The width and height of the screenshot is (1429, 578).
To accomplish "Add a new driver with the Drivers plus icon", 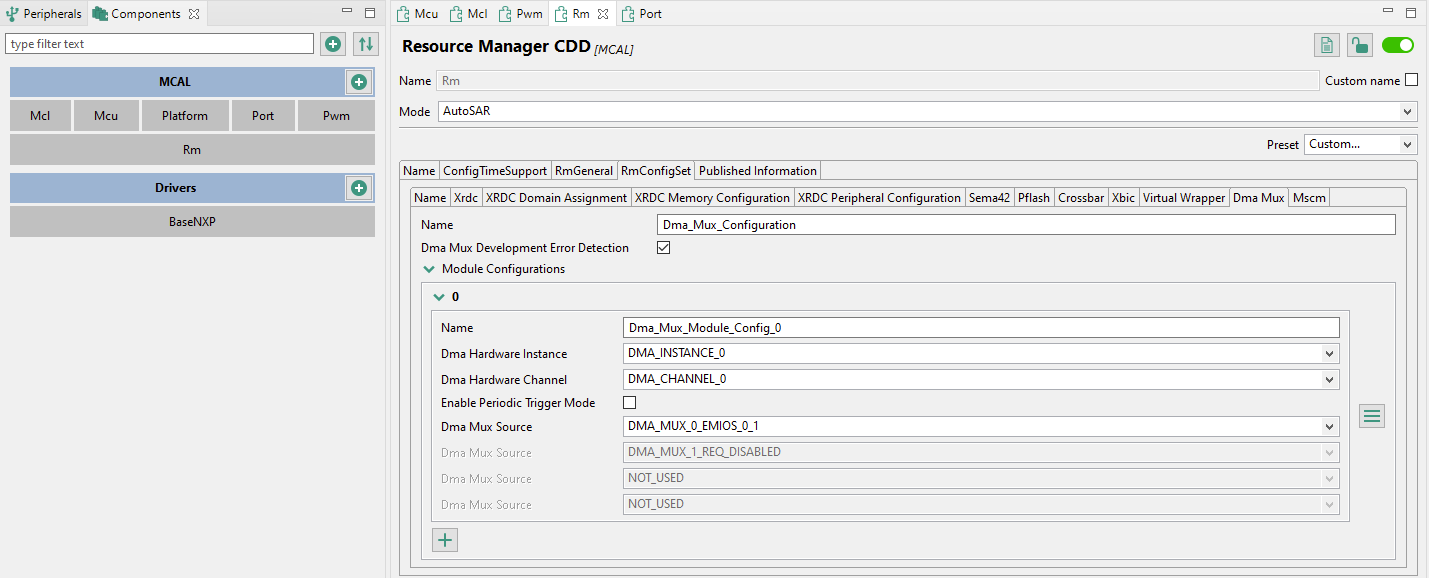I will [358, 188].
